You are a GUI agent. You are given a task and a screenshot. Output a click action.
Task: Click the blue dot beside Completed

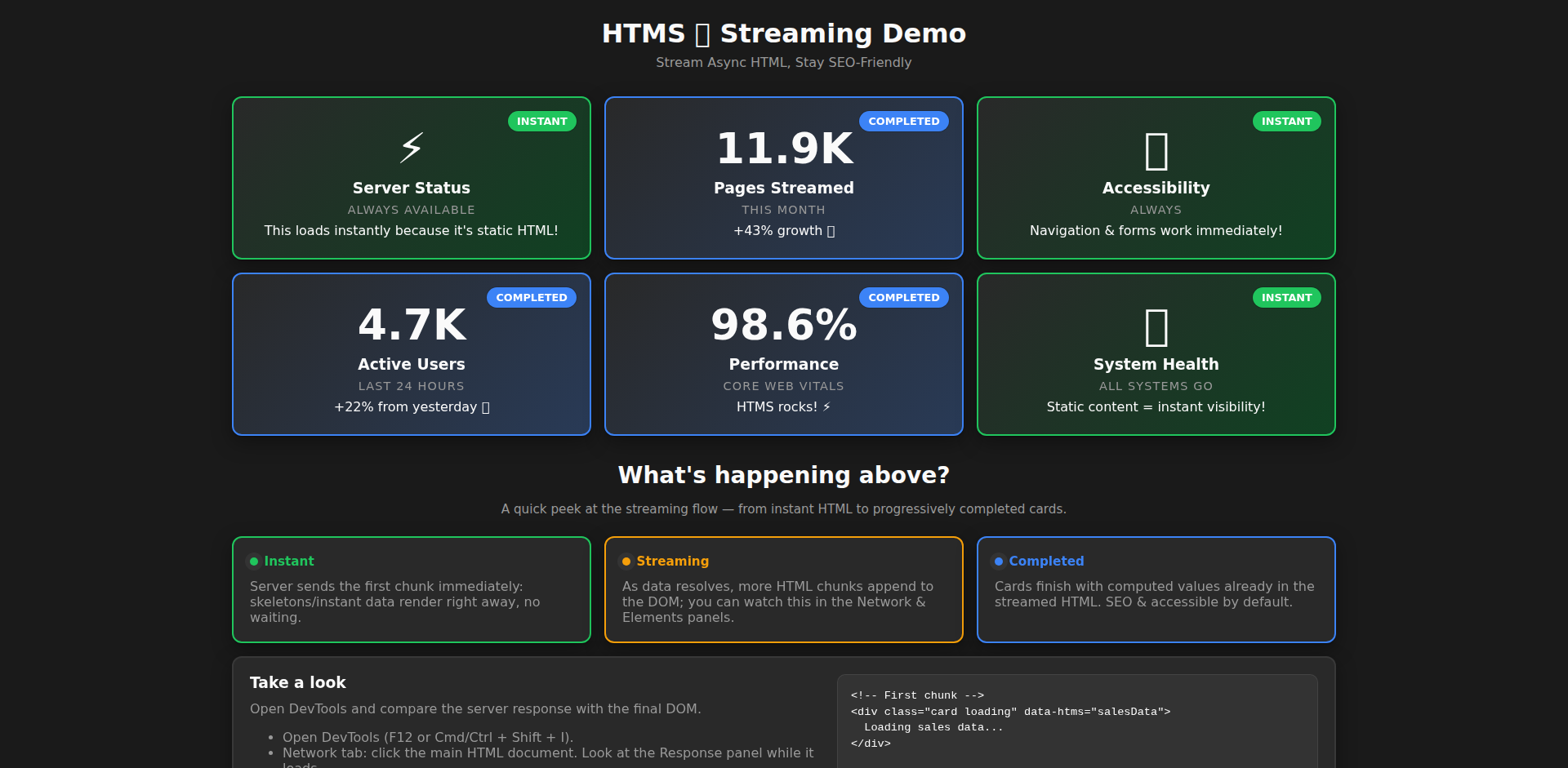tap(999, 562)
